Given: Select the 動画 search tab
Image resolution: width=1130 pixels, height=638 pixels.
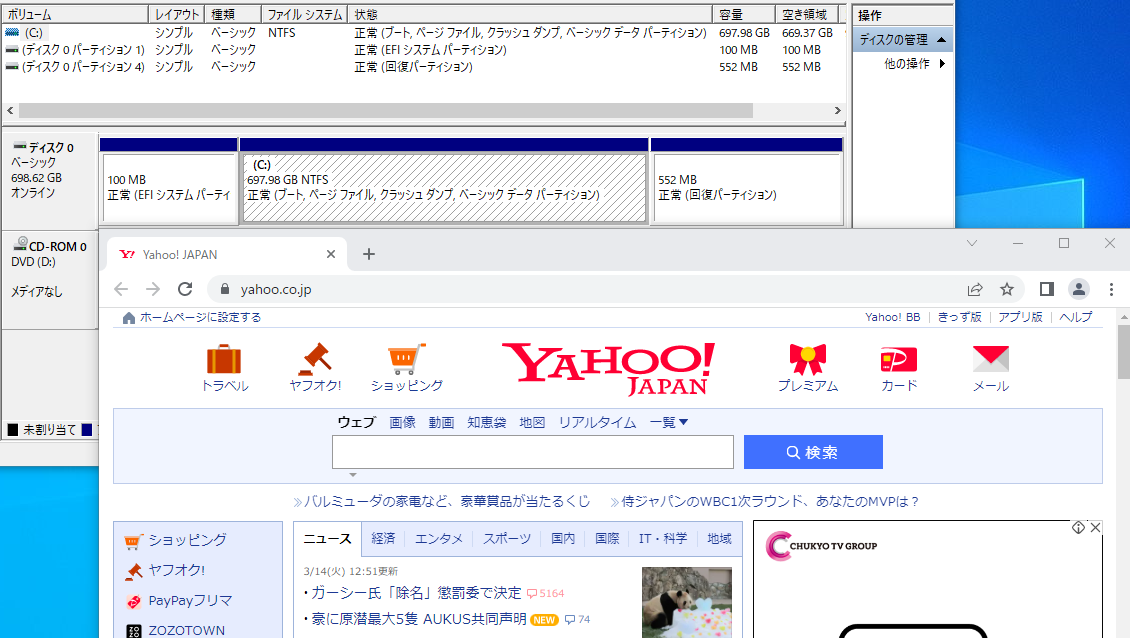Looking at the screenshot, I should (441, 422).
